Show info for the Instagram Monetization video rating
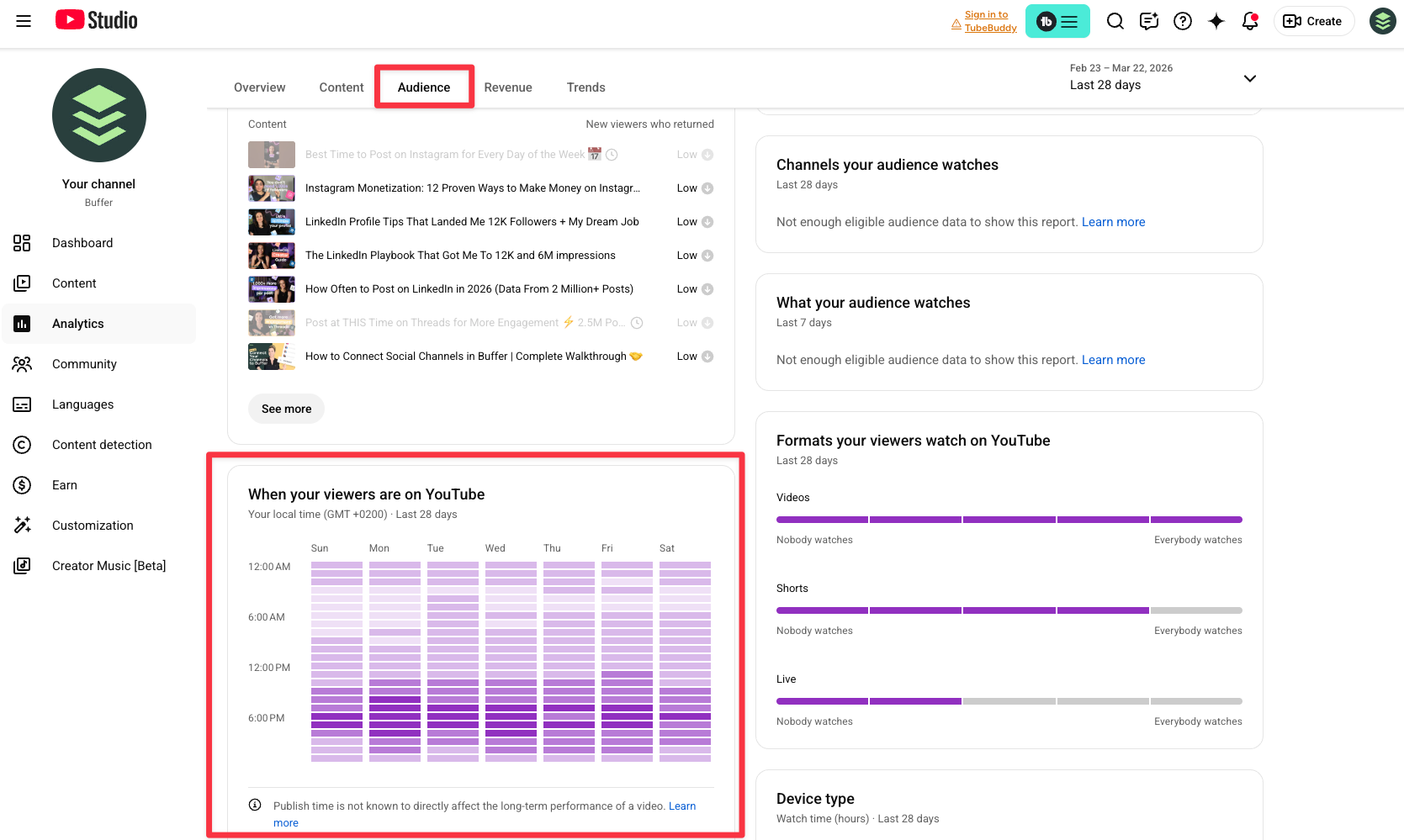Viewport: 1404px width, 840px height. 707,188
